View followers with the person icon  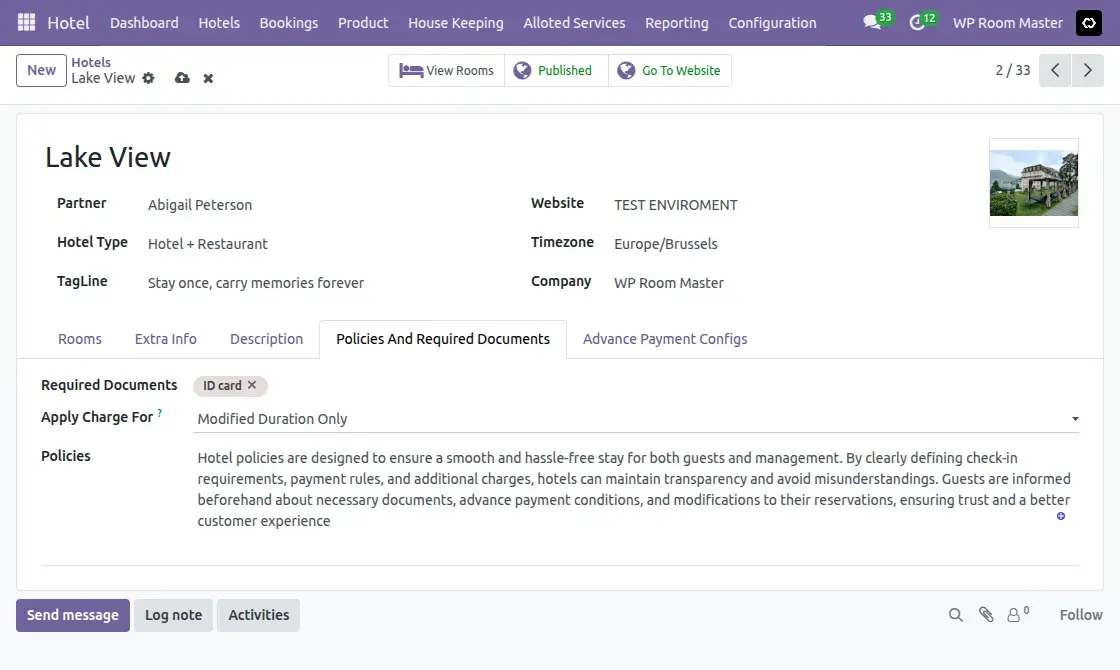tap(1015, 614)
